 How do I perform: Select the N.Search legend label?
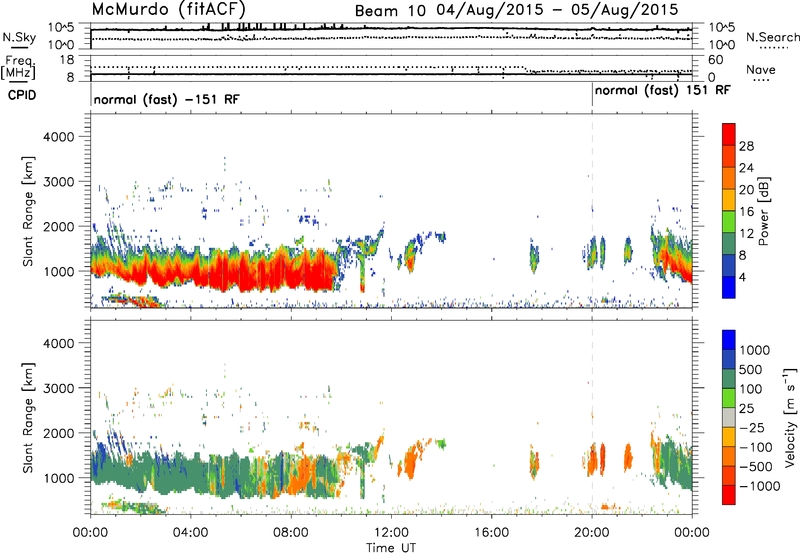coord(773,37)
